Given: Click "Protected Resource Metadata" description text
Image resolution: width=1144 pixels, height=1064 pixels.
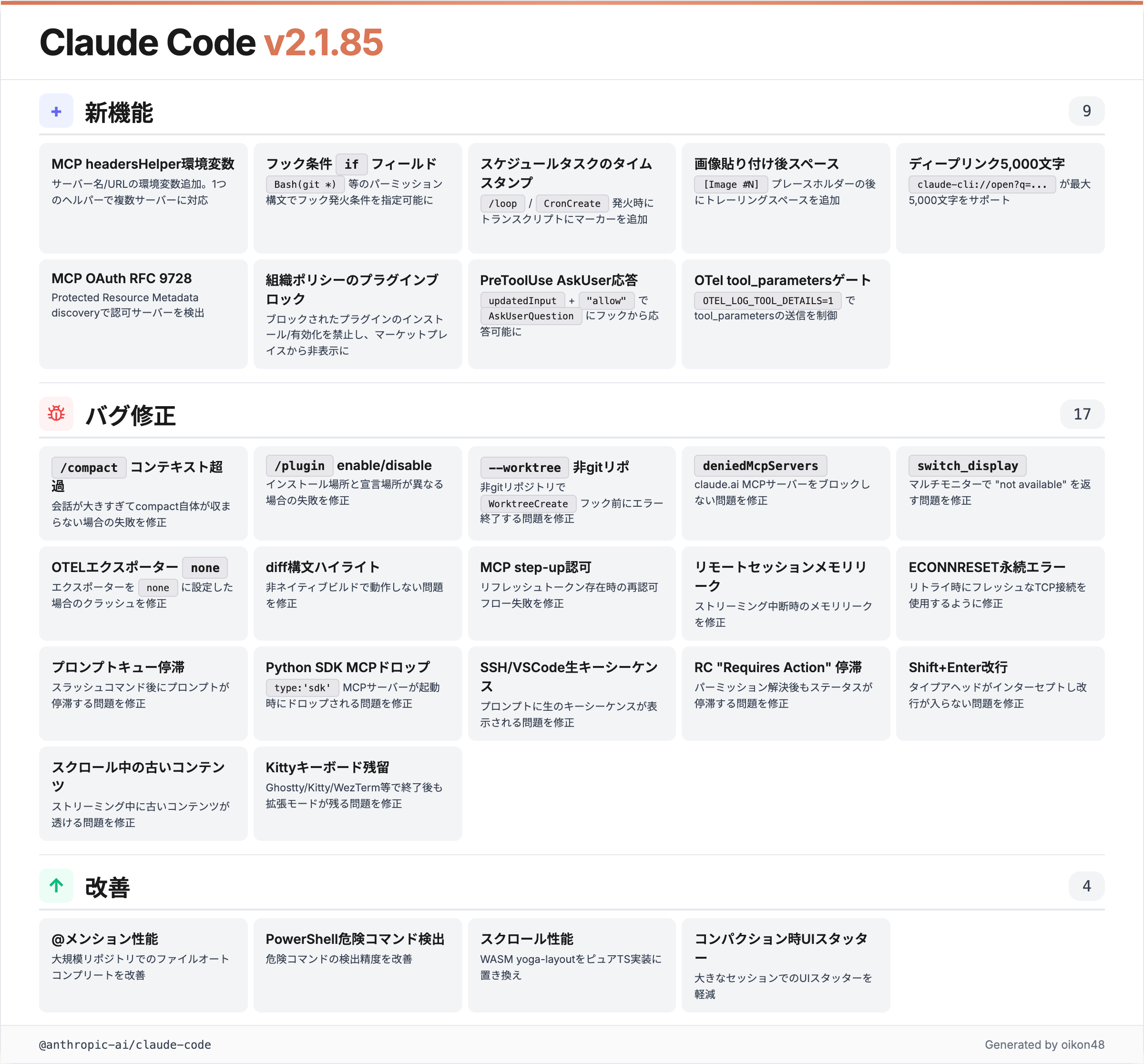Looking at the screenshot, I should tap(125, 297).
